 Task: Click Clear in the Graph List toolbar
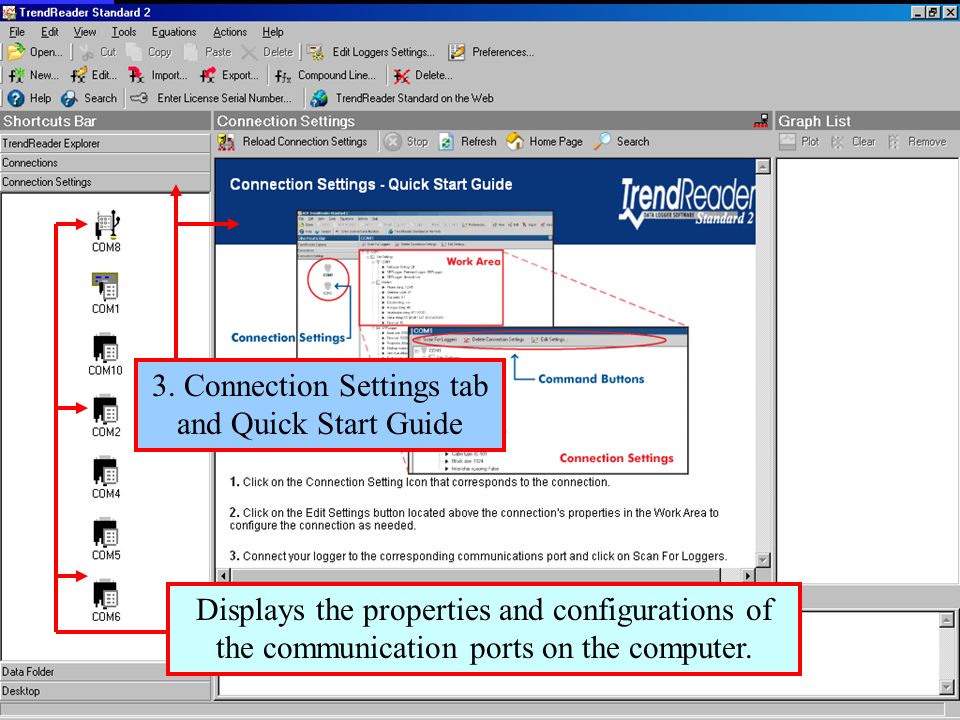[853, 141]
